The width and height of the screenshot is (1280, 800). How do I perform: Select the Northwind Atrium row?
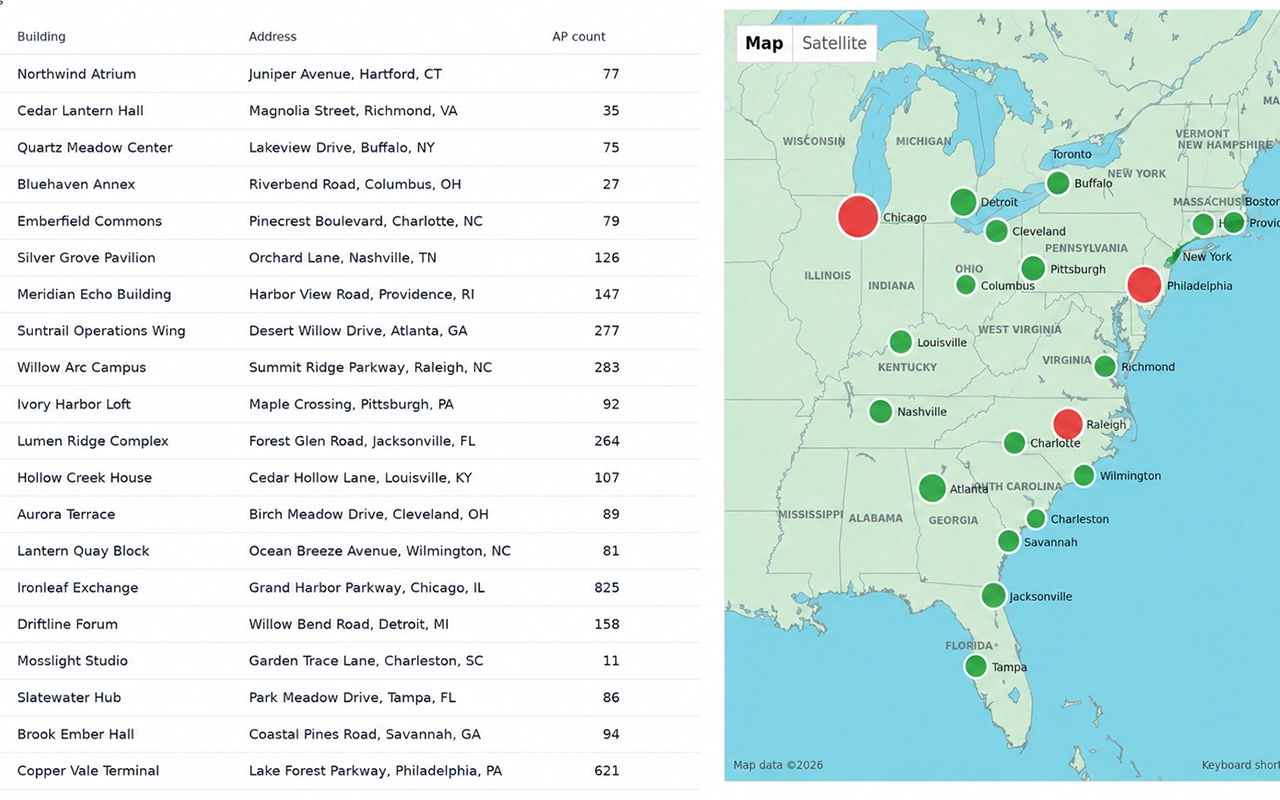tap(350, 74)
